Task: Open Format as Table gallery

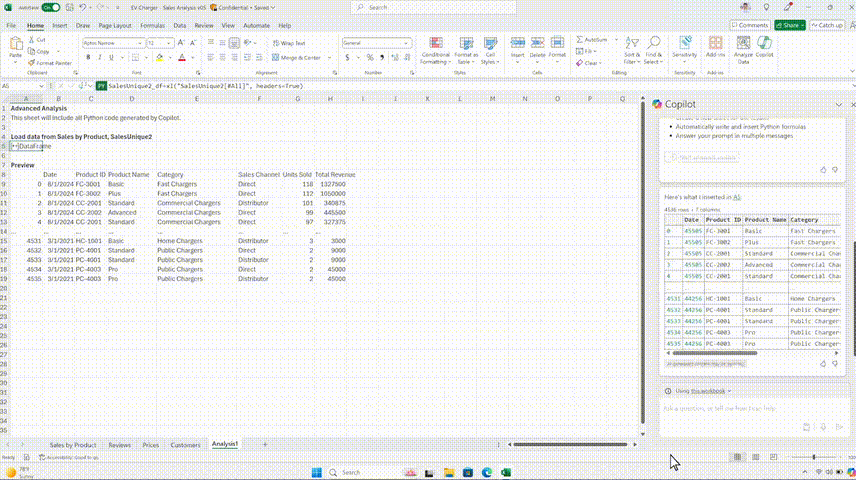Action: point(466,51)
